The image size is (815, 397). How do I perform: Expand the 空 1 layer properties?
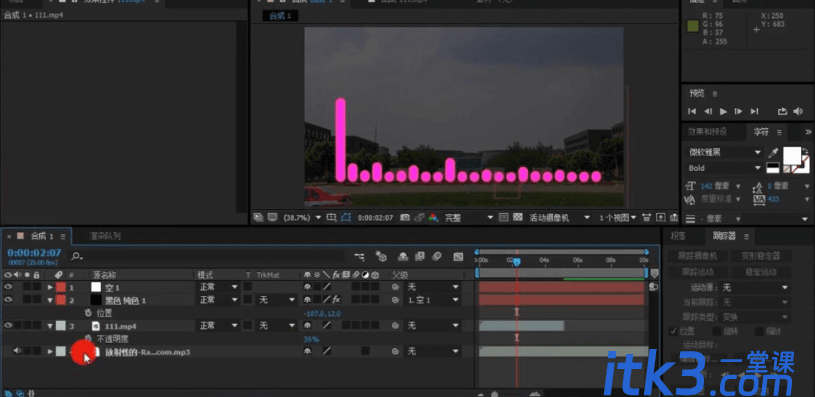(x=50, y=287)
